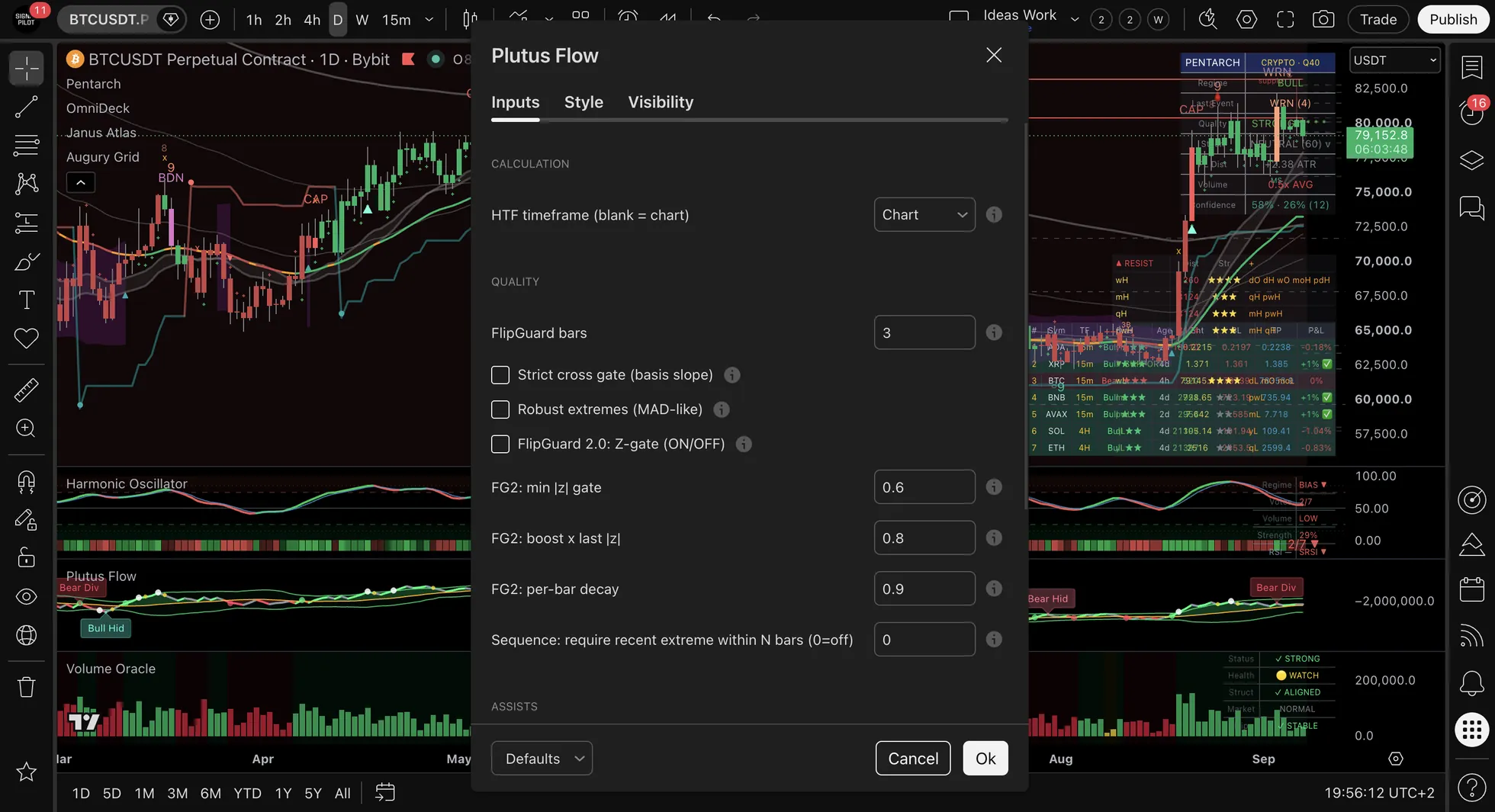This screenshot has width=1495, height=812.
Task: Click the FG2 boost x last |z| field
Action: click(924, 538)
